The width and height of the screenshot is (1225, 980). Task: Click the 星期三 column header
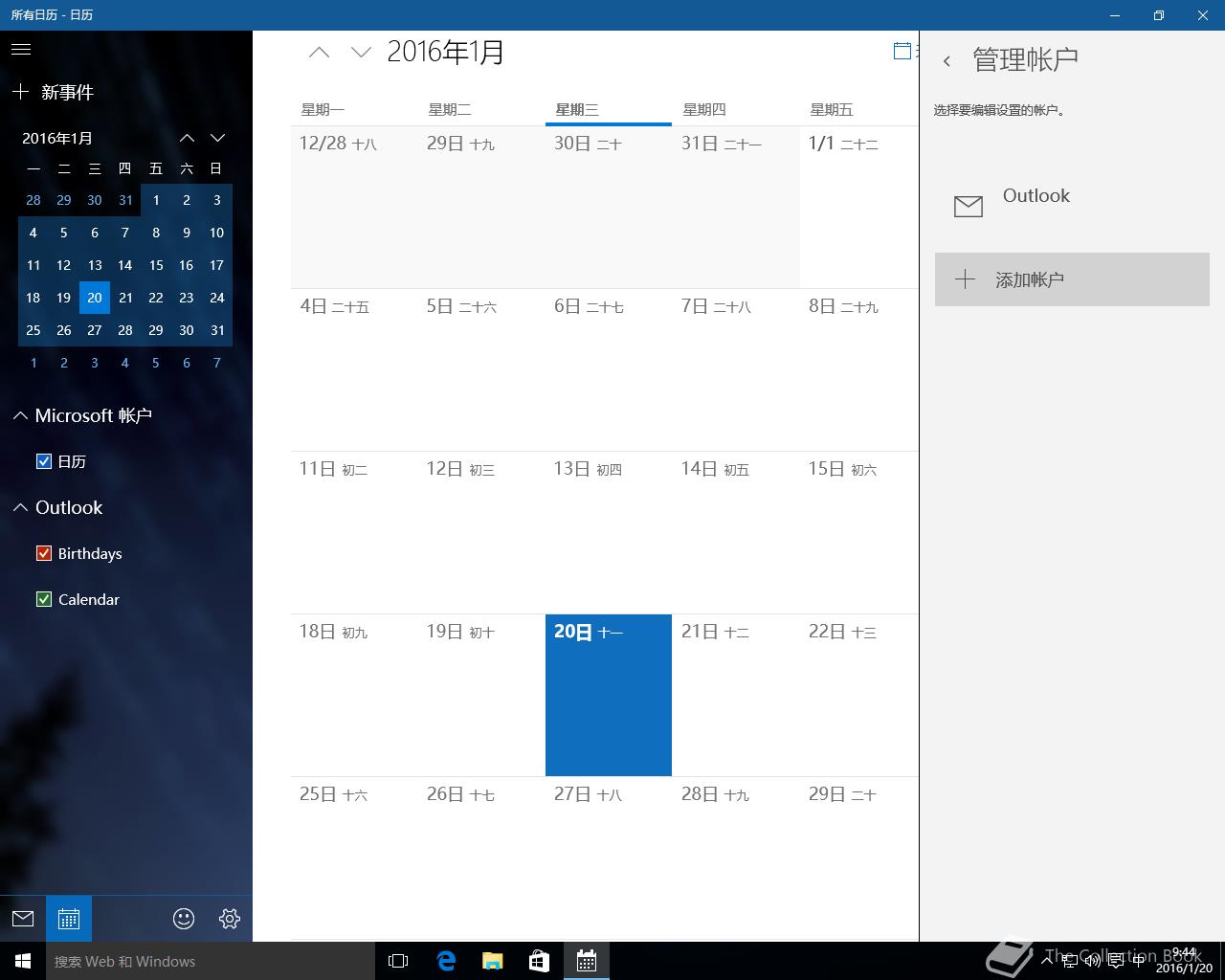click(577, 110)
